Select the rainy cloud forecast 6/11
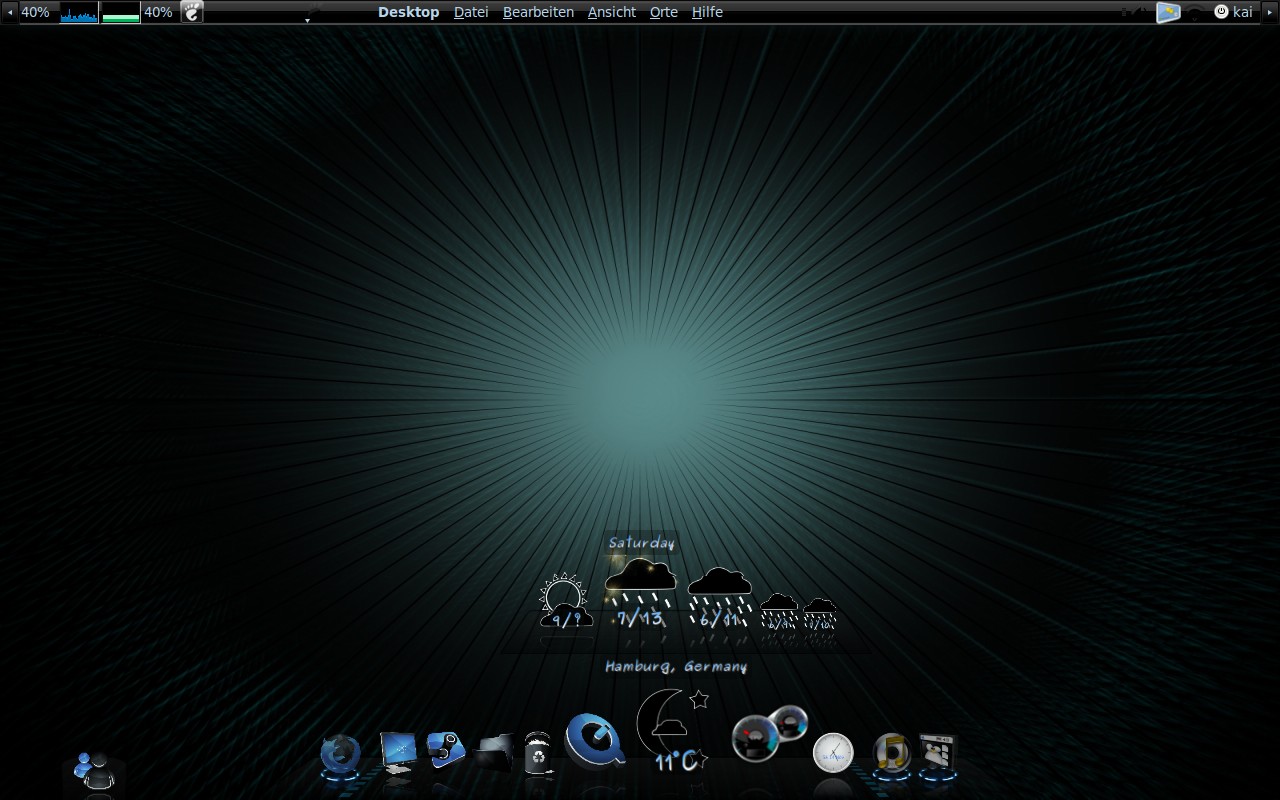Image resolution: width=1280 pixels, height=800 pixels. point(720,597)
